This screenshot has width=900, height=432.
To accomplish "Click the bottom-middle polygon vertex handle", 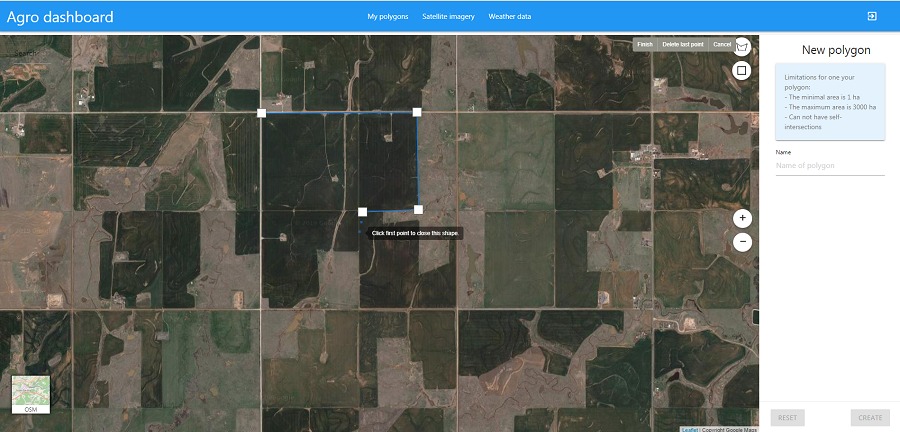I will tap(362, 212).
